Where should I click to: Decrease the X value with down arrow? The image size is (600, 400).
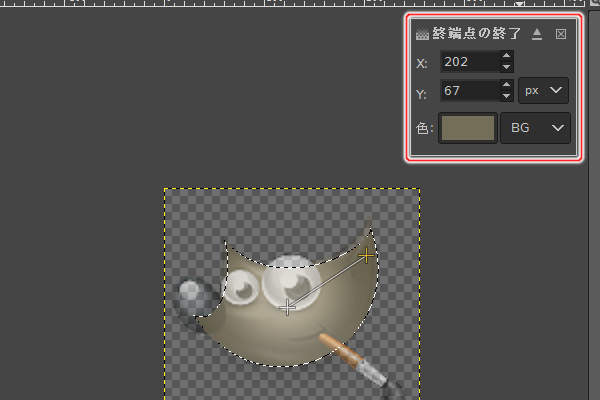tap(506, 67)
